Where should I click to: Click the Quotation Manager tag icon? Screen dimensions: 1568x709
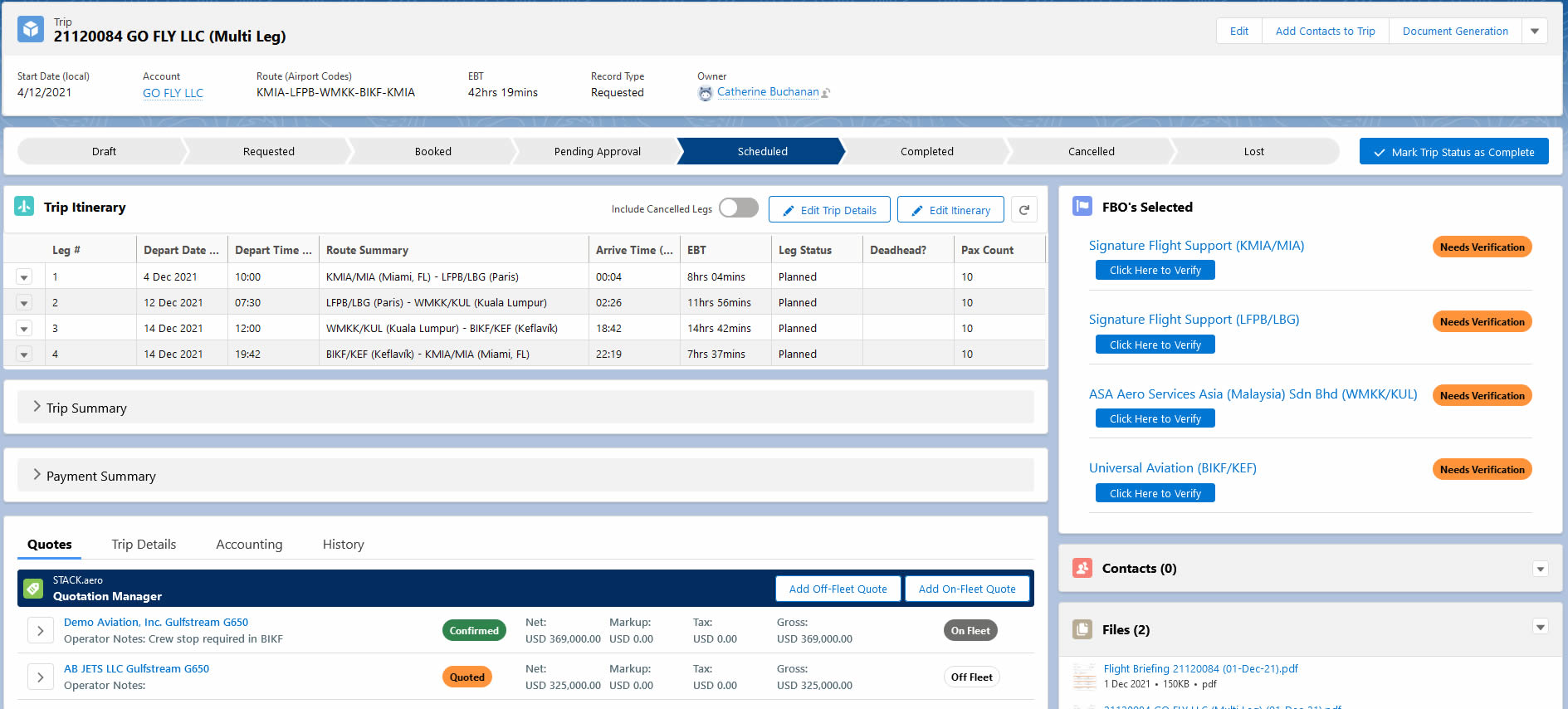click(33, 589)
